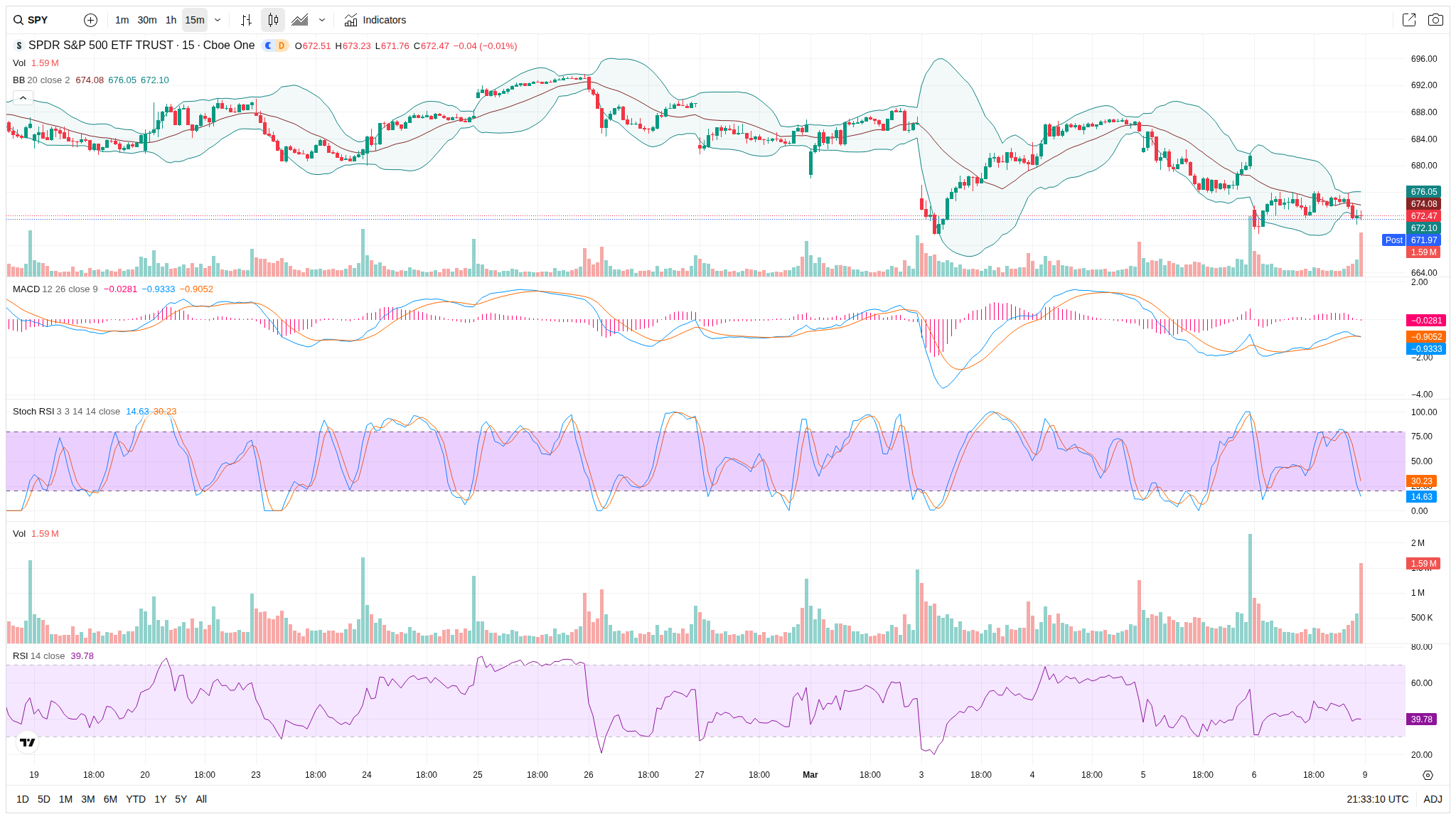Click the 21:33:10 UTC timezone button
The height and width of the screenshot is (819, 1456).
click(x=1377, y=799)
